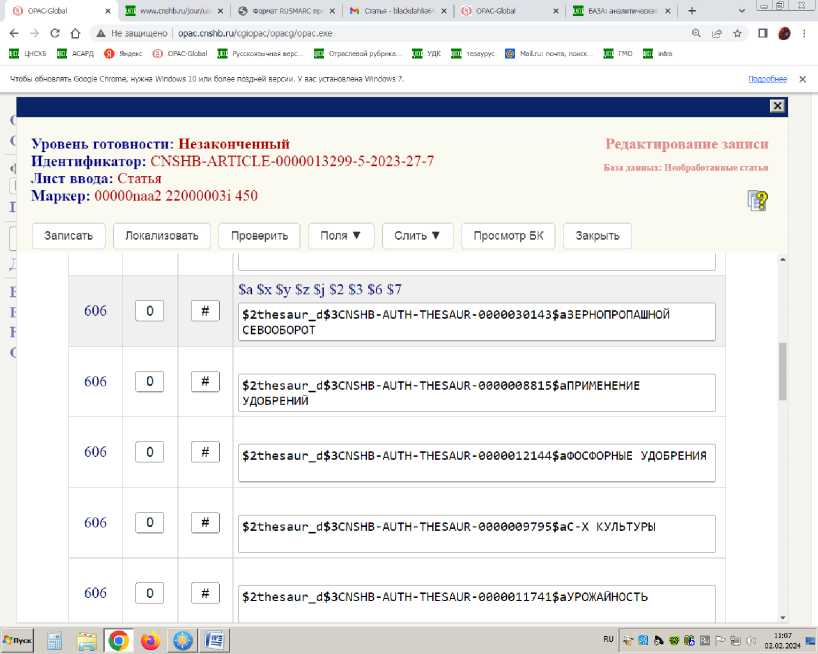Click 606 tag of С-Х КУЛЬТУРЫ row

point(95,522)
